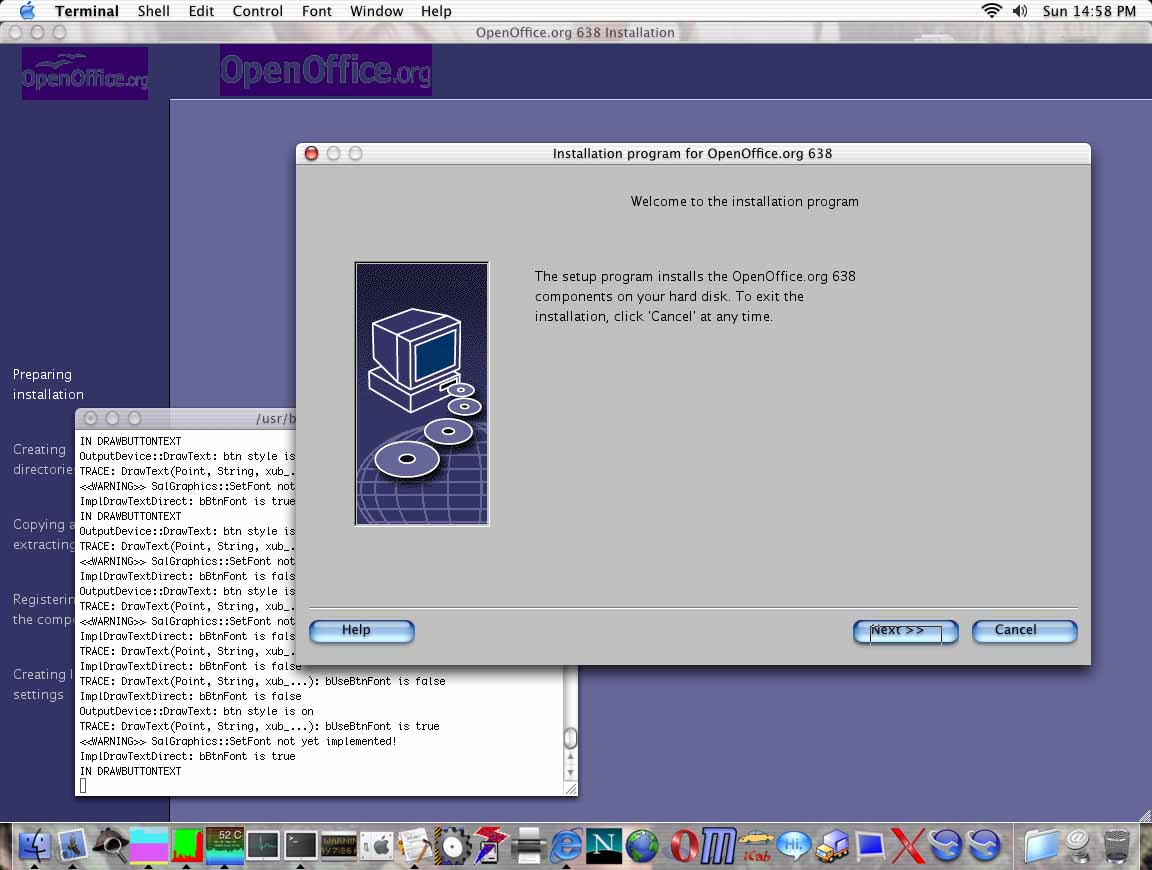Image resolution: width=1152 pixels, height=870 pixels.
Task: Open the Terminal application menu
Action: (87, 11)
